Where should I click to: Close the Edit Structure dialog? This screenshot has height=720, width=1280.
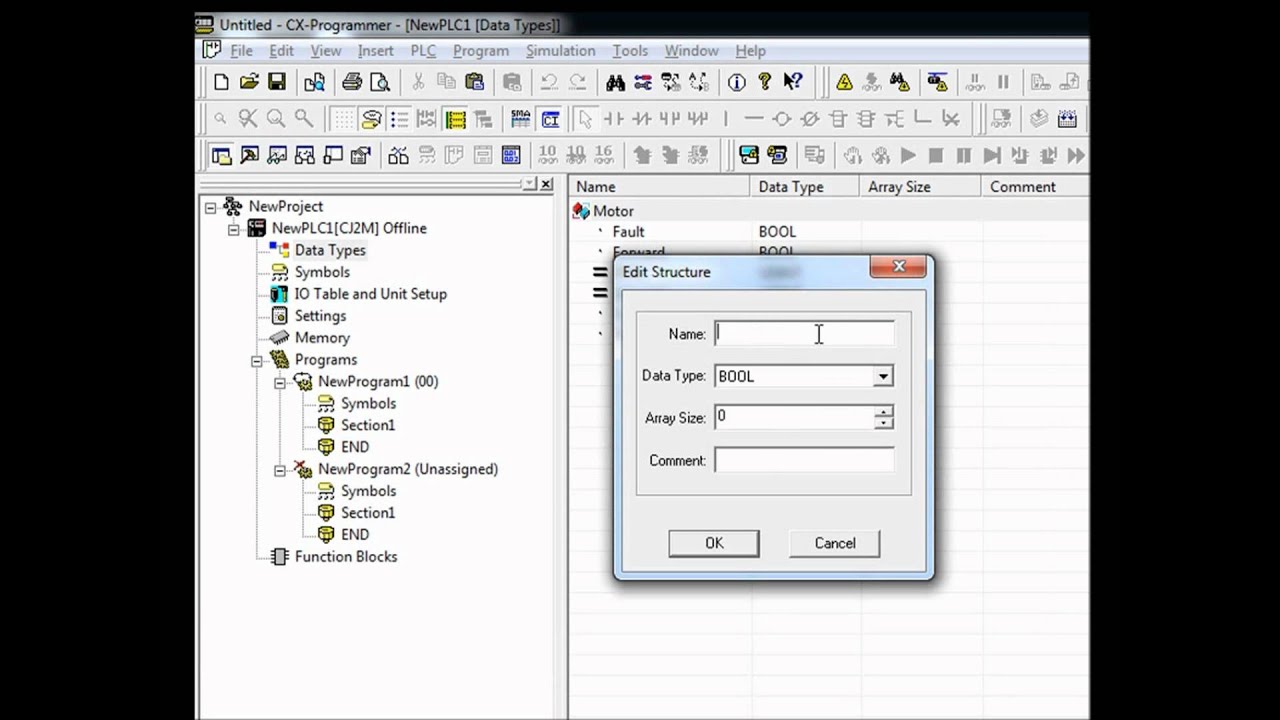898,267
